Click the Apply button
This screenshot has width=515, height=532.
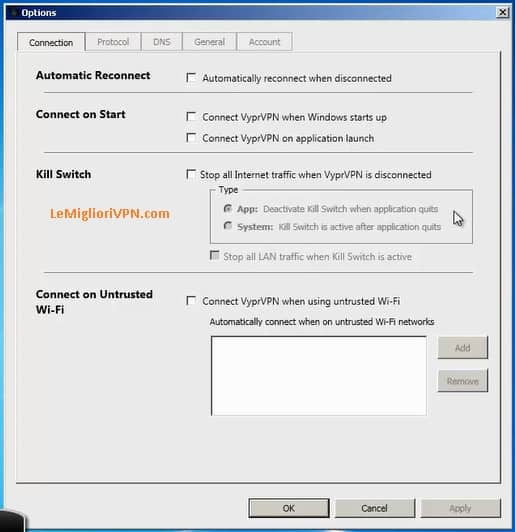click(460, 508)
